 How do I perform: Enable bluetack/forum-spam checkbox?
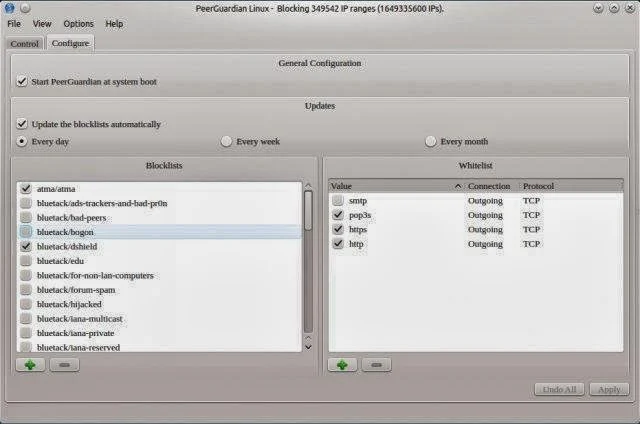pos(26,290)
